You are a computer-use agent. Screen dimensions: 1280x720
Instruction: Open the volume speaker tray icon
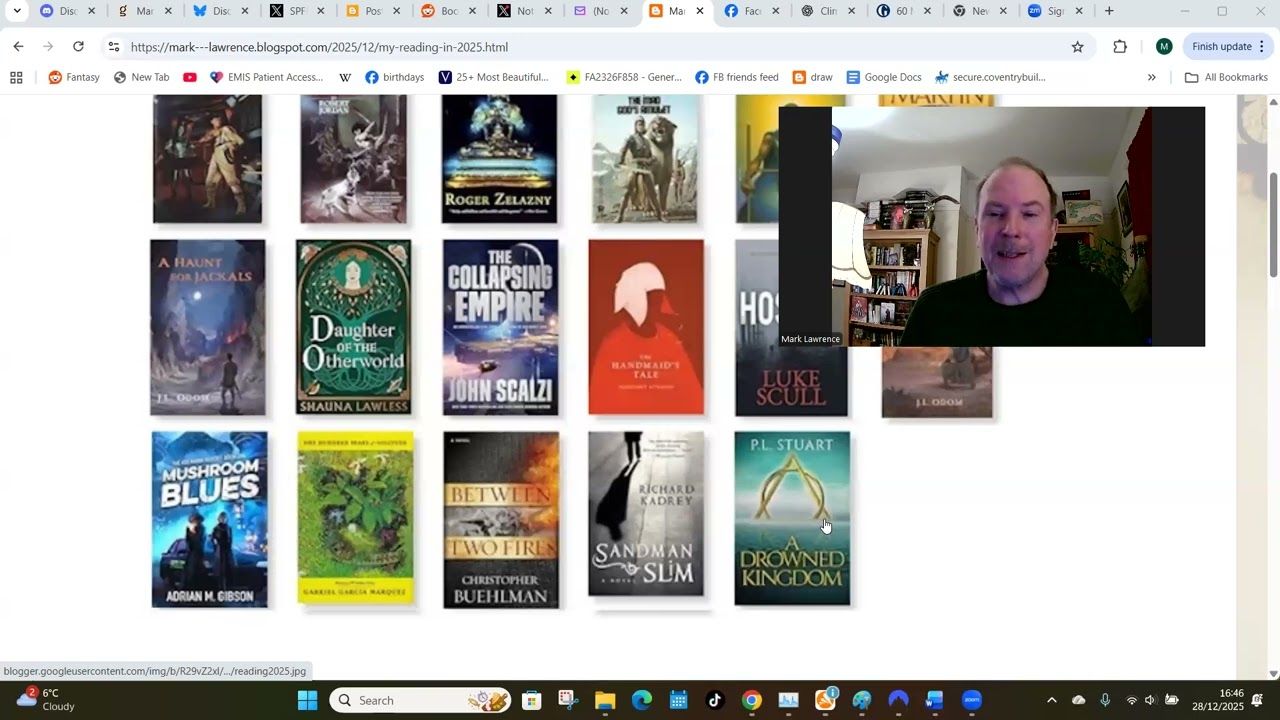(1150, 700)
